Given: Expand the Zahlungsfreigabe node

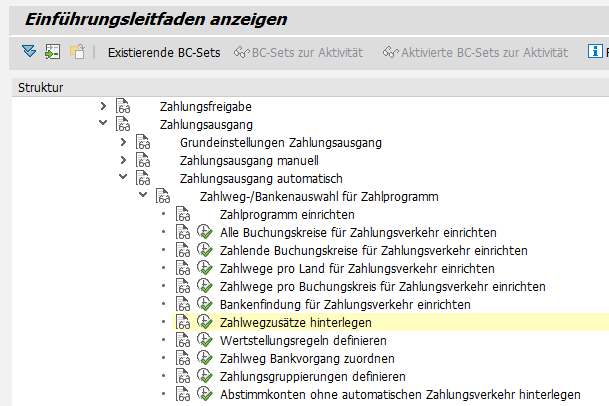Looking at the screenshot, I should [x=102, y=106].
